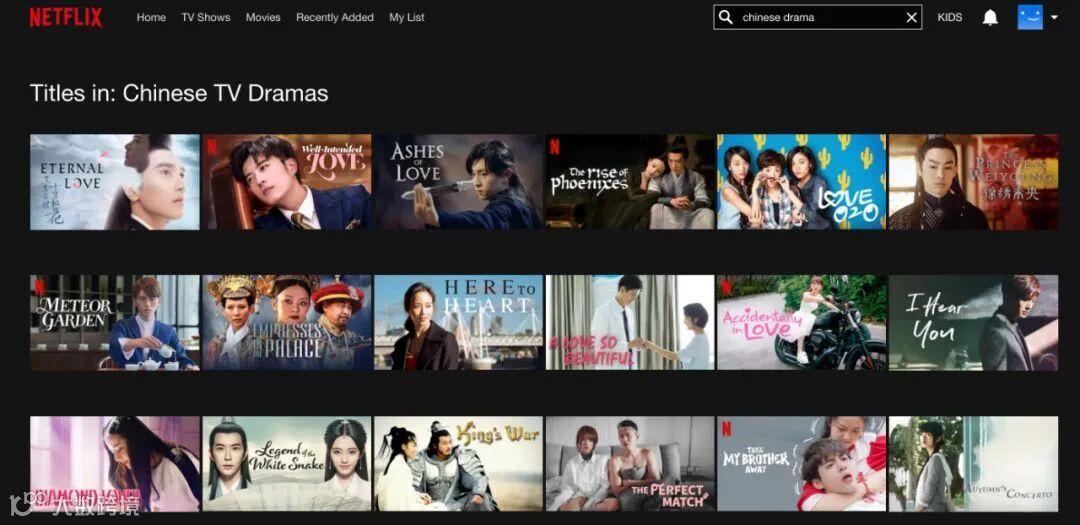
Task: Open the Eternal Love thumbnail
Action: [115, 182]
